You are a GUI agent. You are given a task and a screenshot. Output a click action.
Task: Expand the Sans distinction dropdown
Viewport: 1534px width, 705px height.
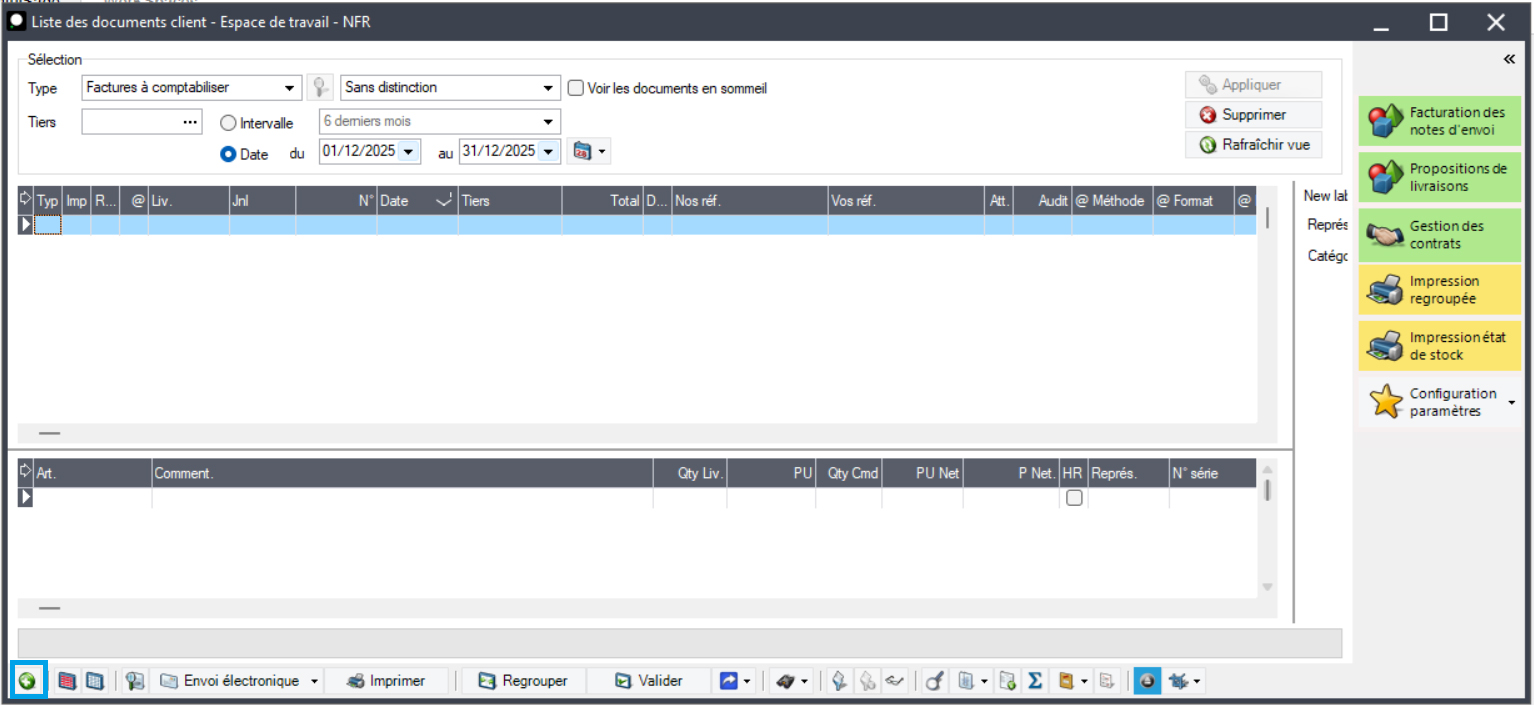point(450,88)
